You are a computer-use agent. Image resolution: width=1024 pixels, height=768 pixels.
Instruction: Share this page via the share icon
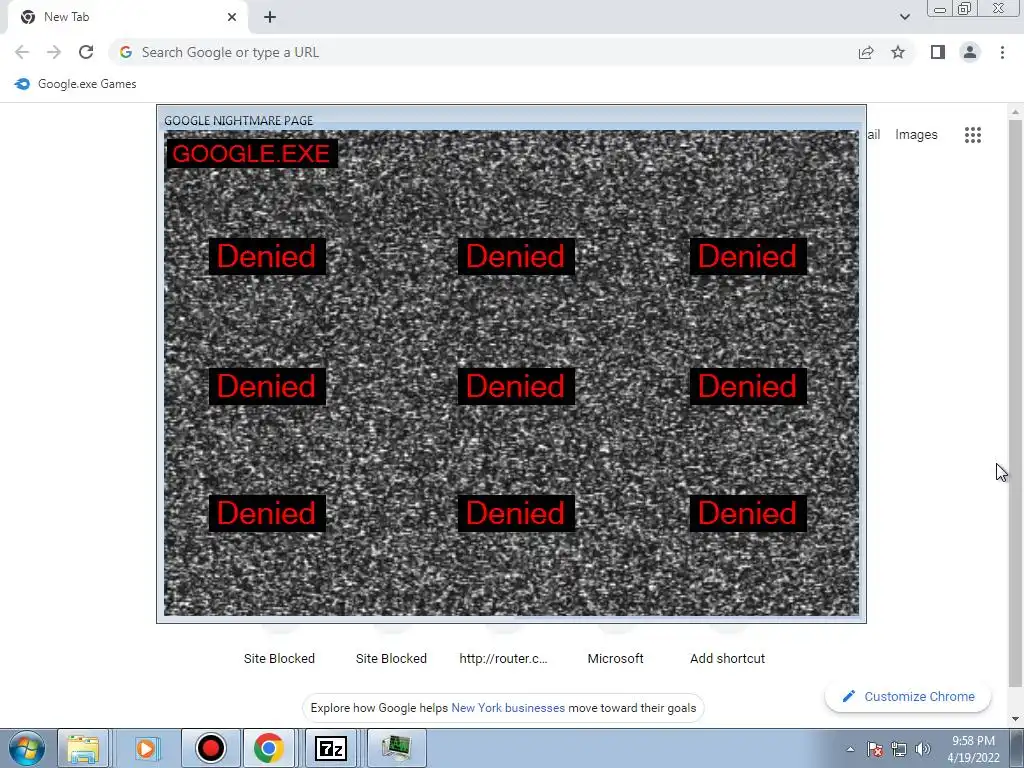pos(866,52)
